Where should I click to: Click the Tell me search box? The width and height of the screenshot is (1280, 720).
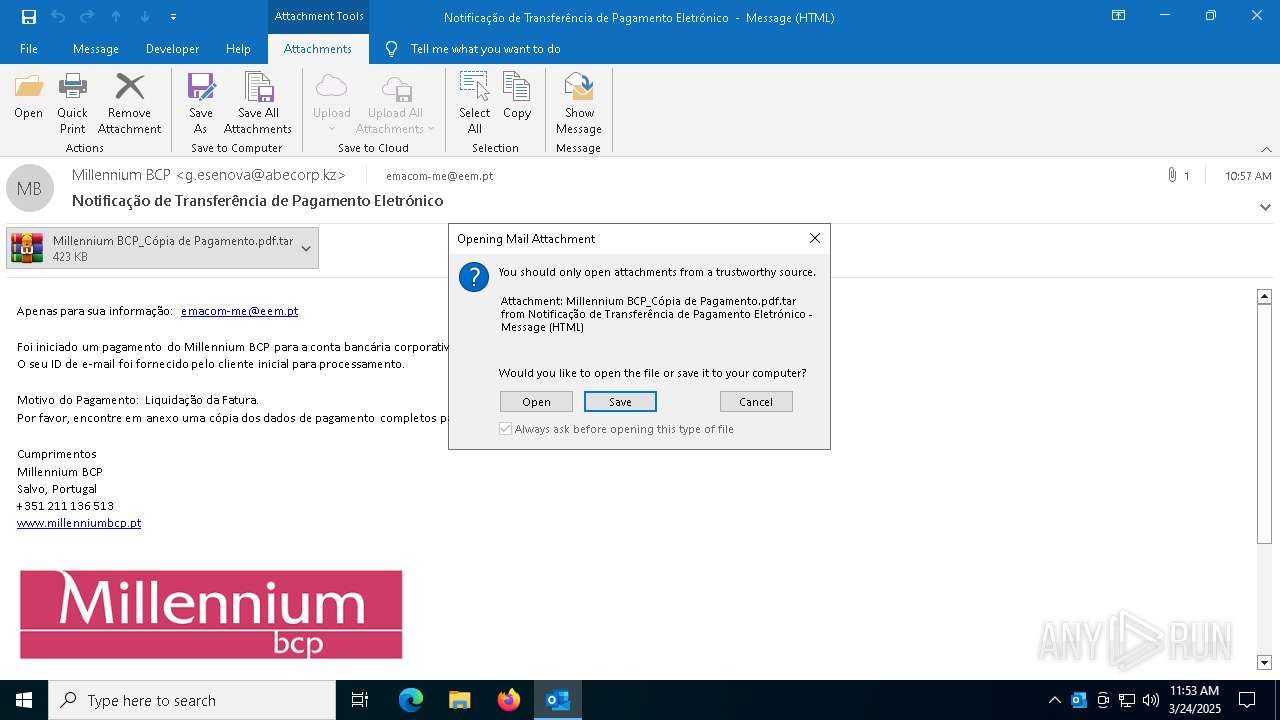click(x=485, y=48)
